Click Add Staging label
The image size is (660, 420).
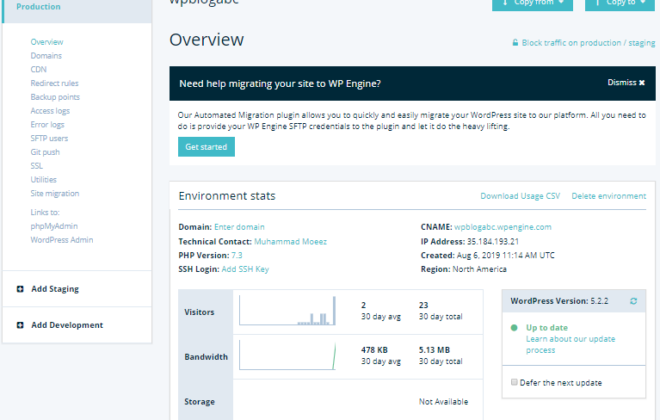[55, 289]
